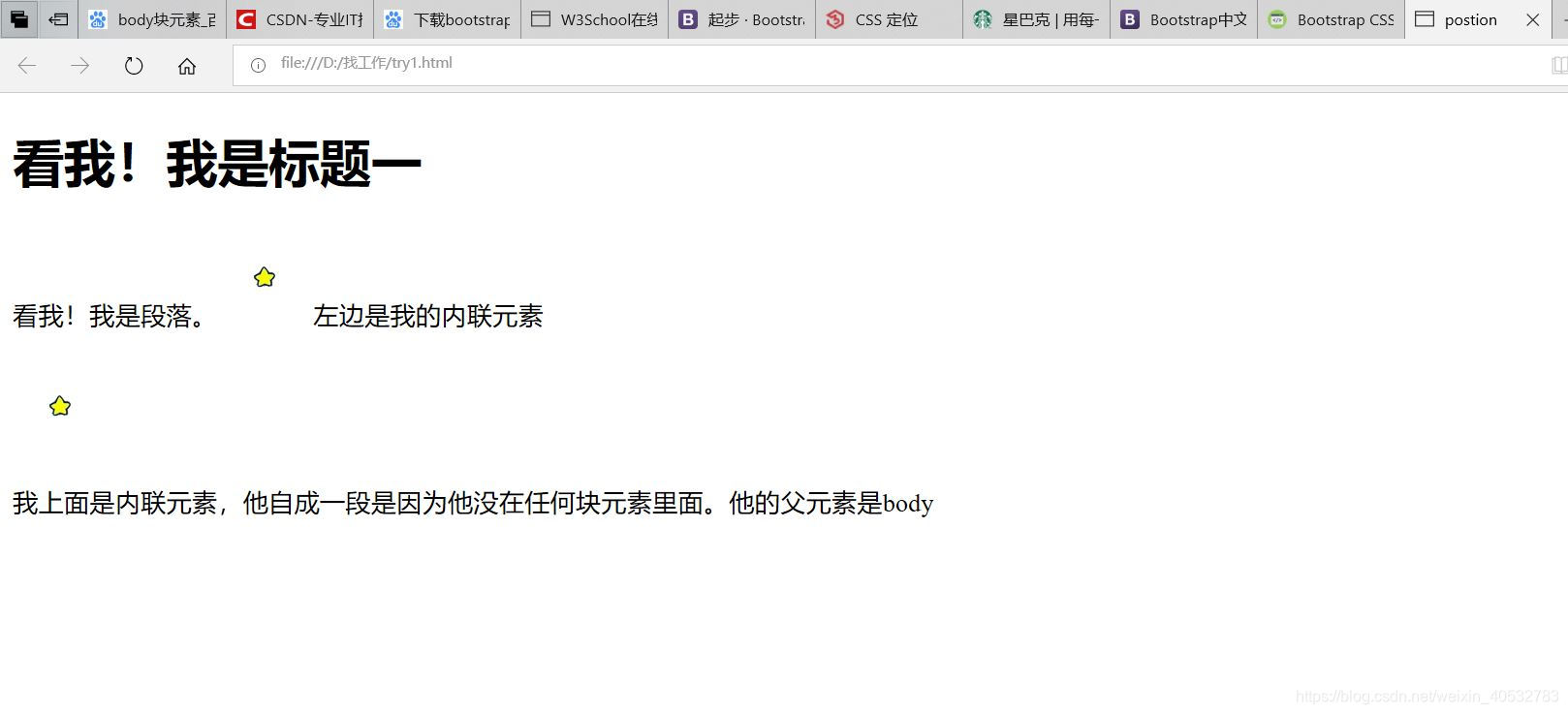This screenshot has height=714, width=1568.
Task: Click the heading 看我！我是标题一
Action: [216, 164]
